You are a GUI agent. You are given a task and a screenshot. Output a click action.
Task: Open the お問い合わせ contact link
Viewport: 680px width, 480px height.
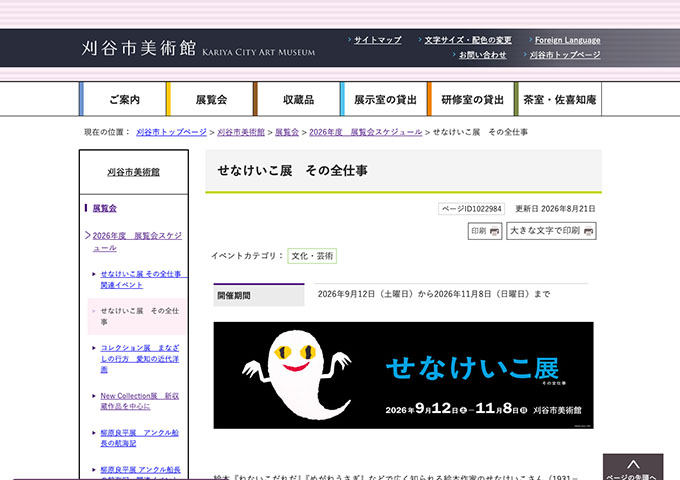tap(482, 55)
